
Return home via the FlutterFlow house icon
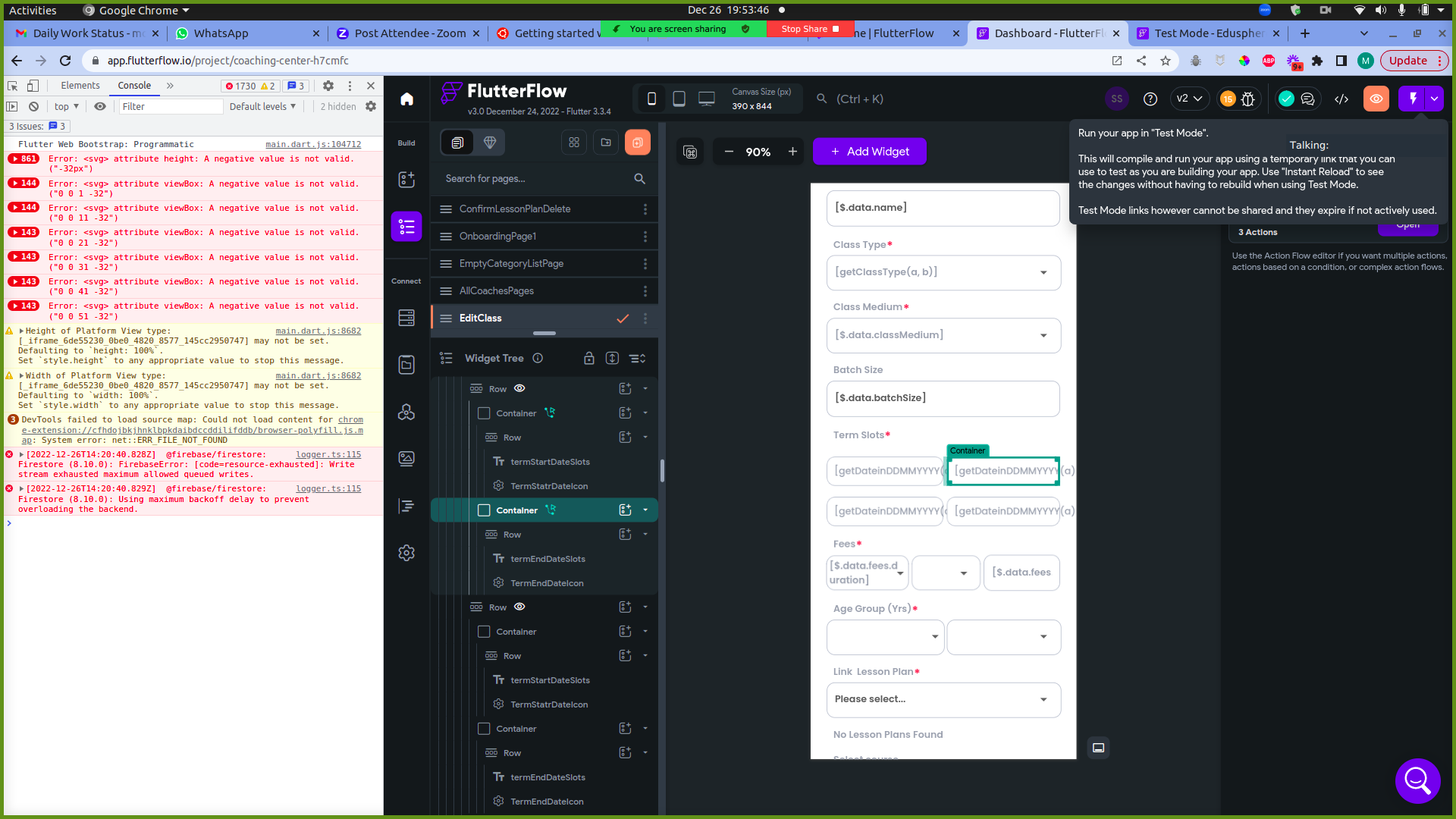[x=406, y=99]
